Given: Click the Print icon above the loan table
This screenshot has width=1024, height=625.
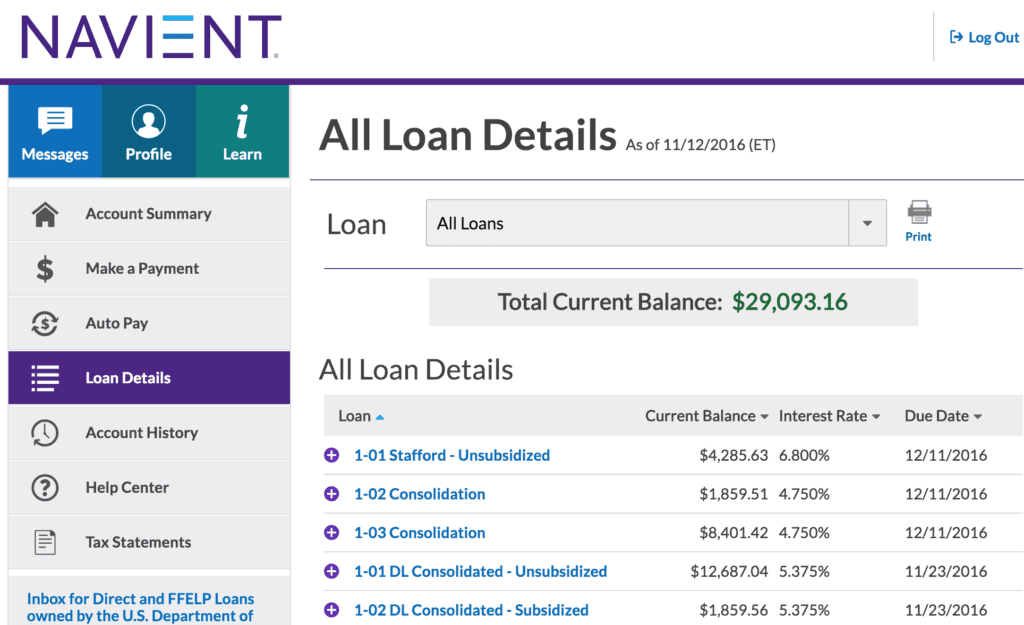Looking at the screenshot, I should coord(918,213).
